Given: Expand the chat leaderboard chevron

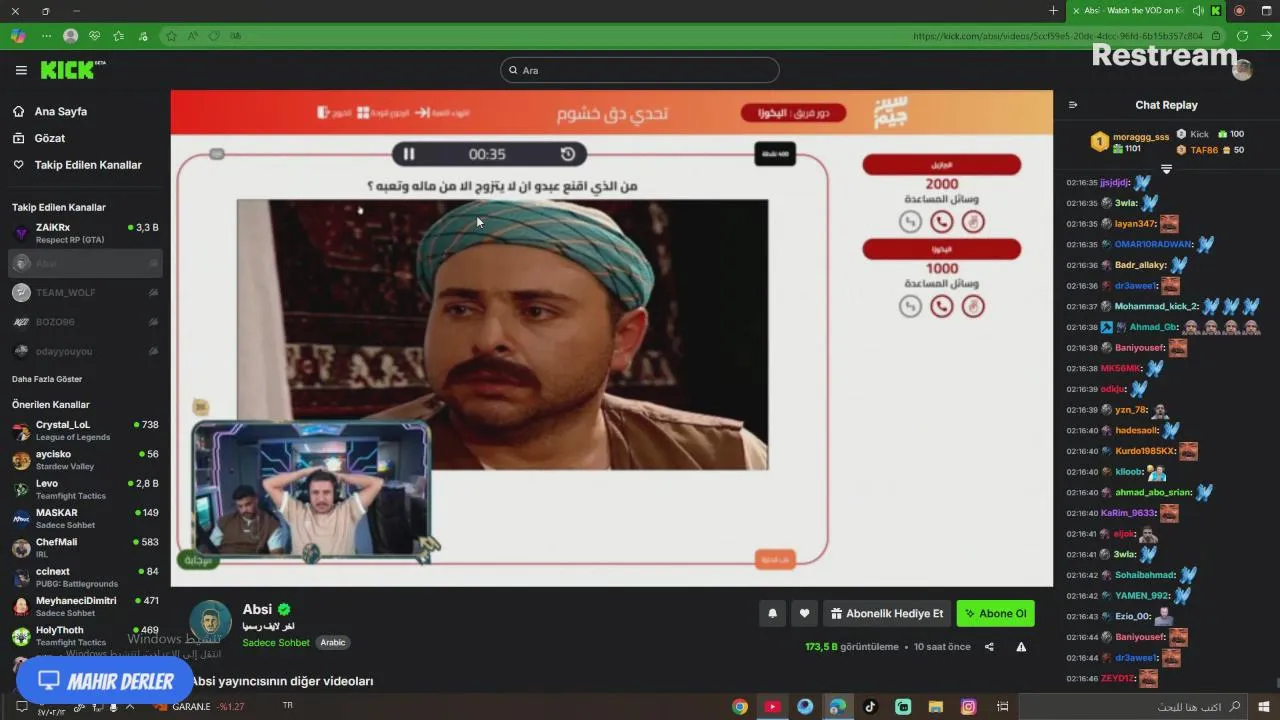Looking at the screenshot, I should pos(1166,169).
